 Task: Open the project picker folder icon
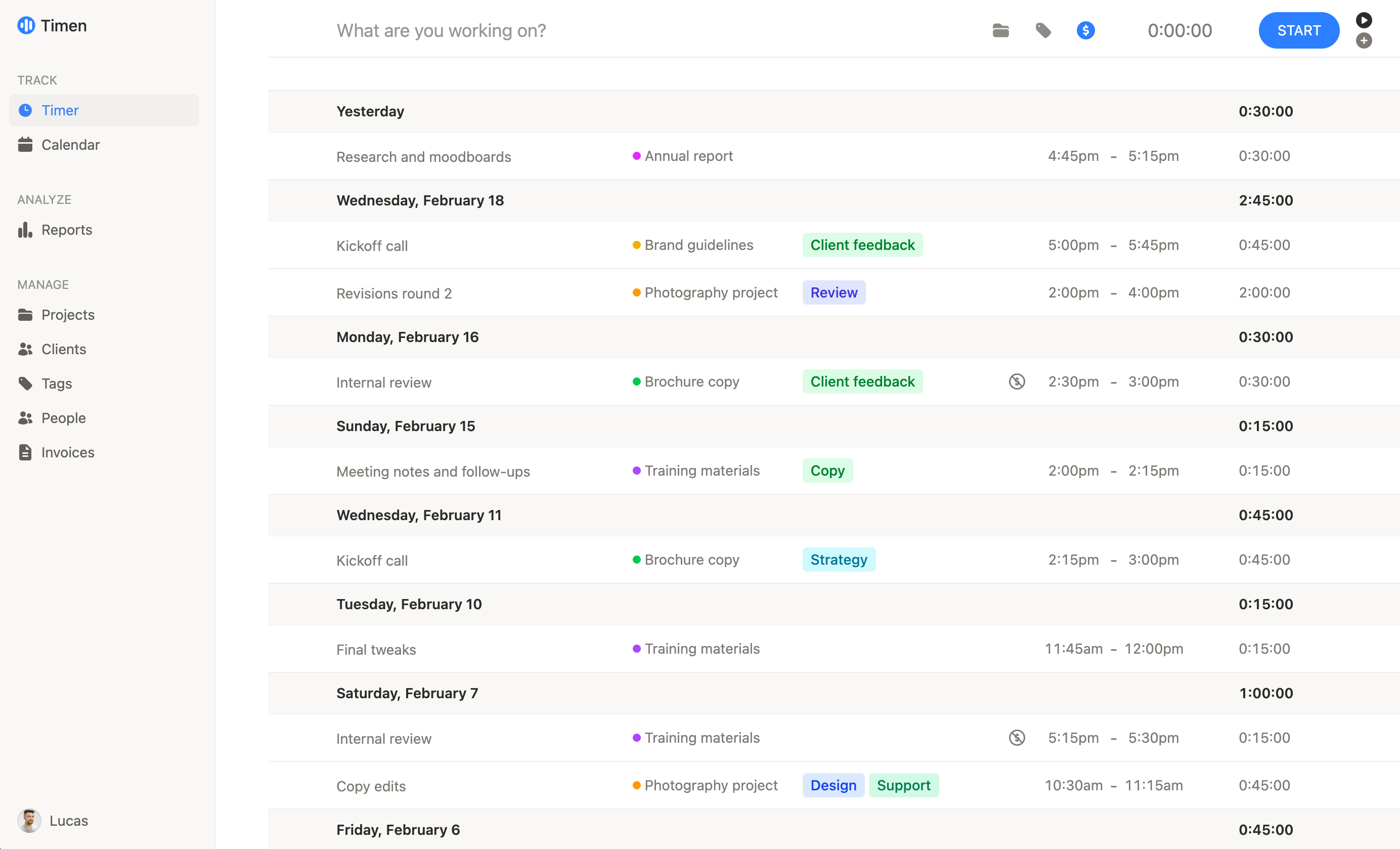coord(1000,31)
